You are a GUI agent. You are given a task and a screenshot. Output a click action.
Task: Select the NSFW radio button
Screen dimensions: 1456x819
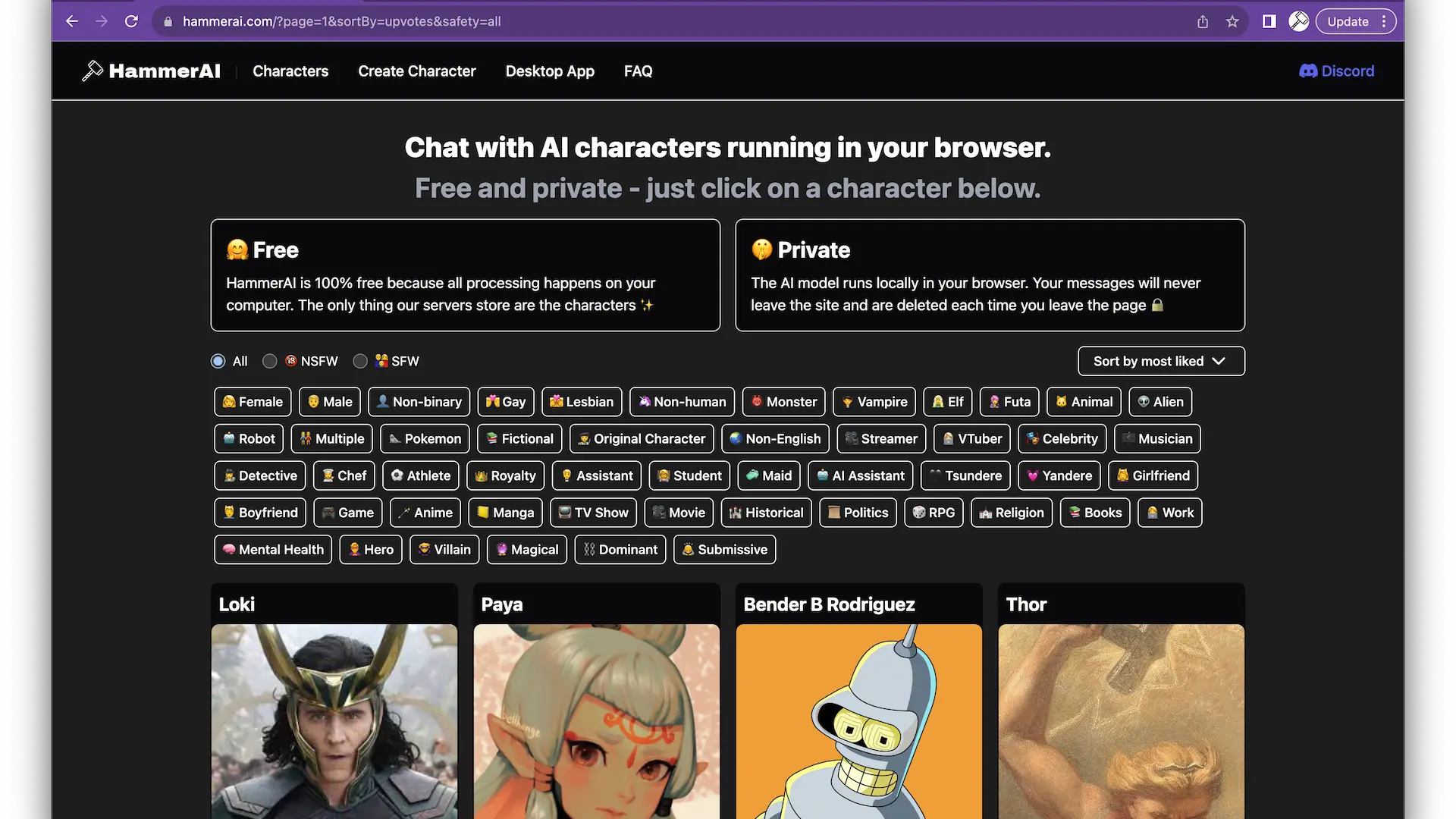pos(270,361)
